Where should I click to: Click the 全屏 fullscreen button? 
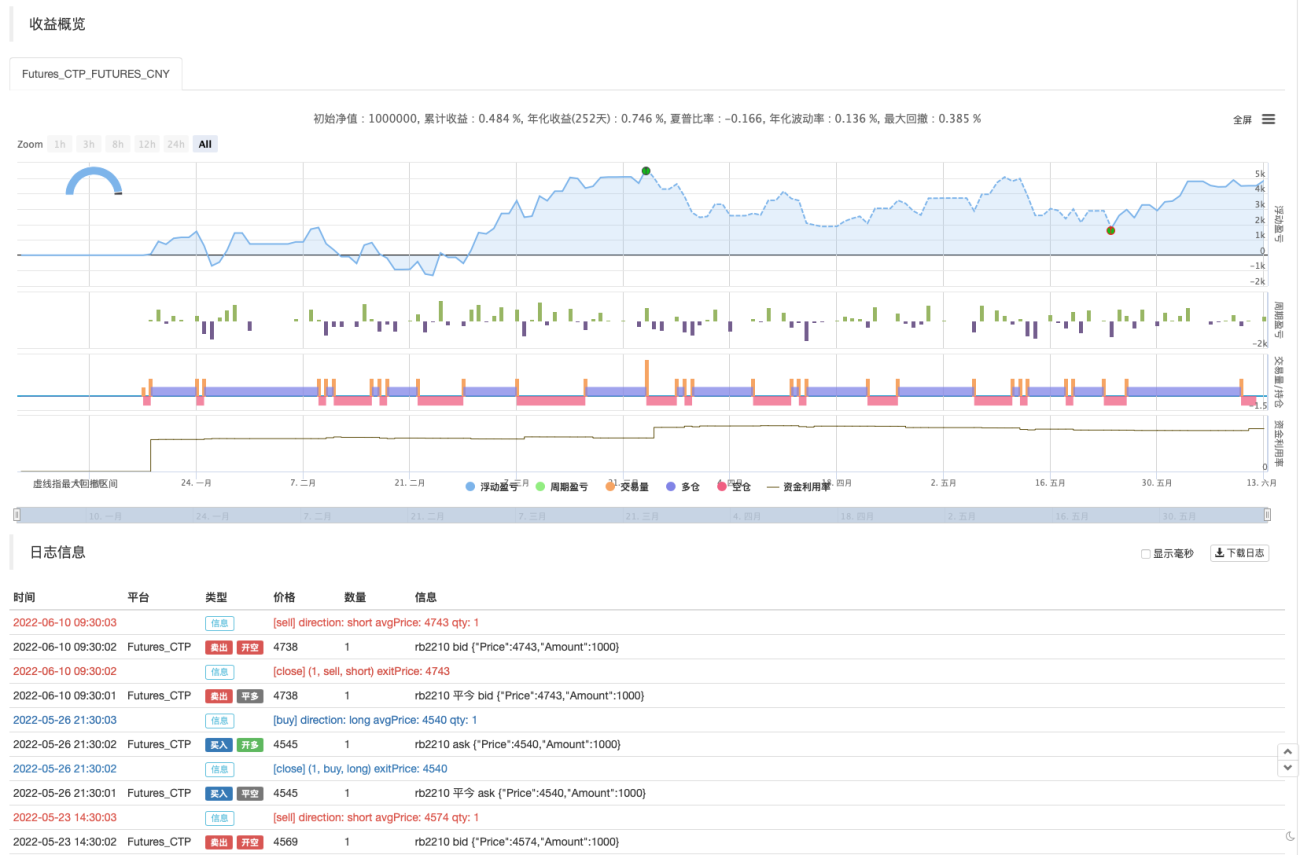tap(1242, 119)
